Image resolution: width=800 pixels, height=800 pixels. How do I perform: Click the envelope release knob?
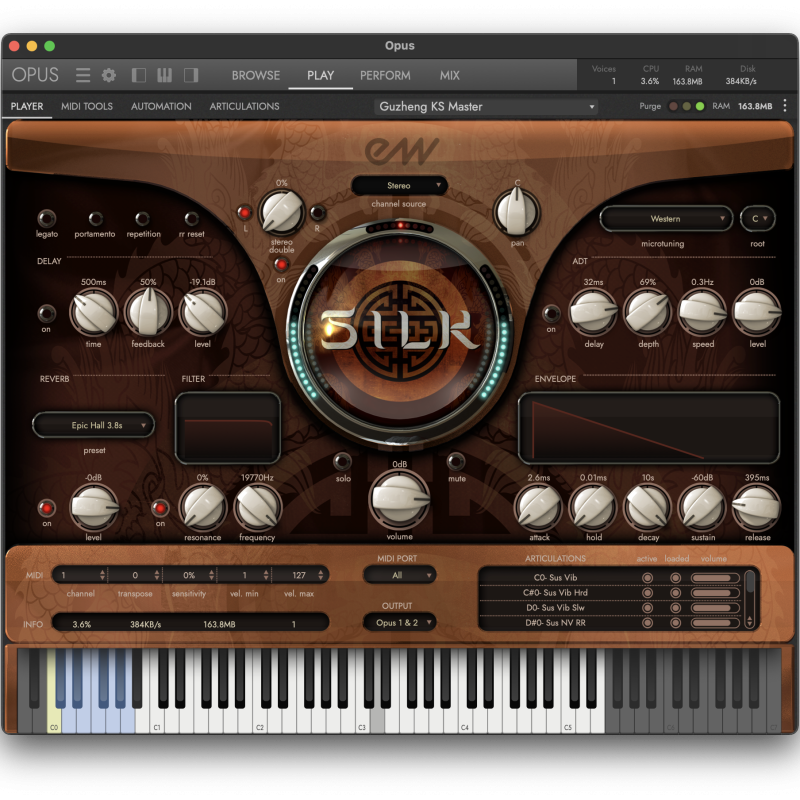(757, 507)
